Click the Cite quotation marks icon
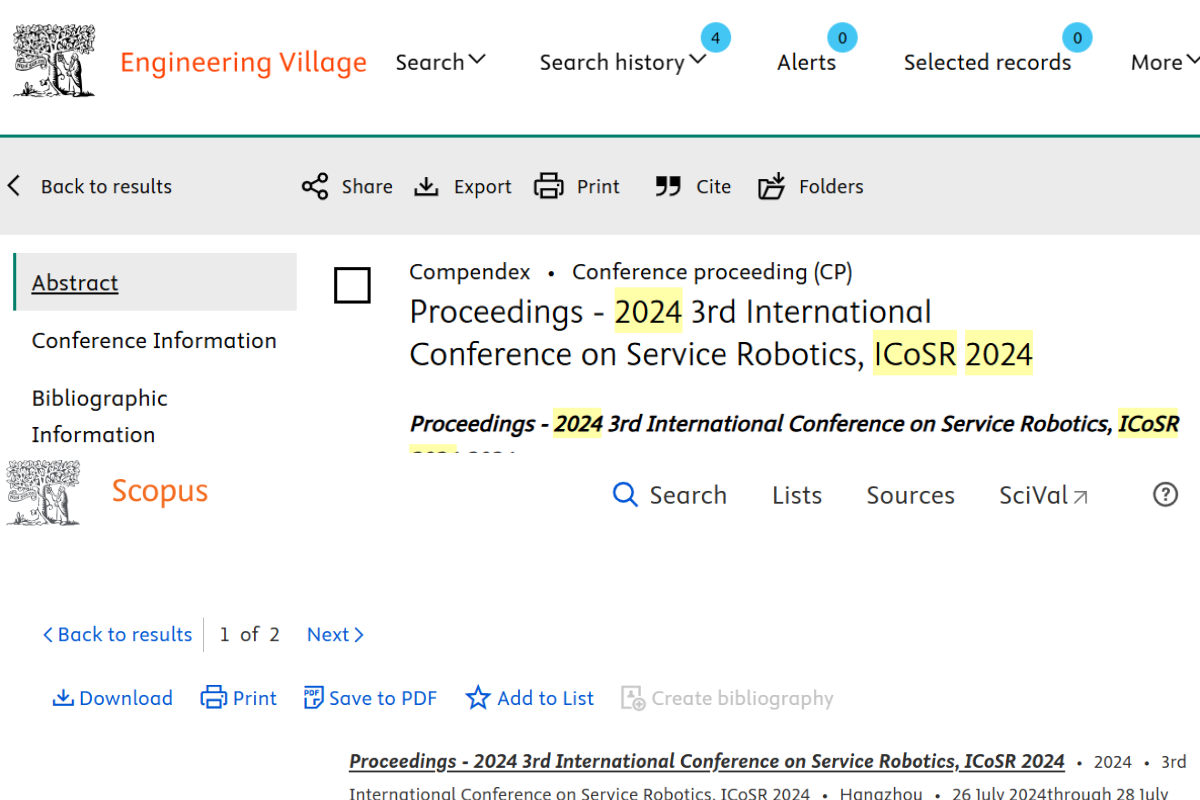Image resolution: width=1200 pixels, height=800 pixels. [668, 186]
